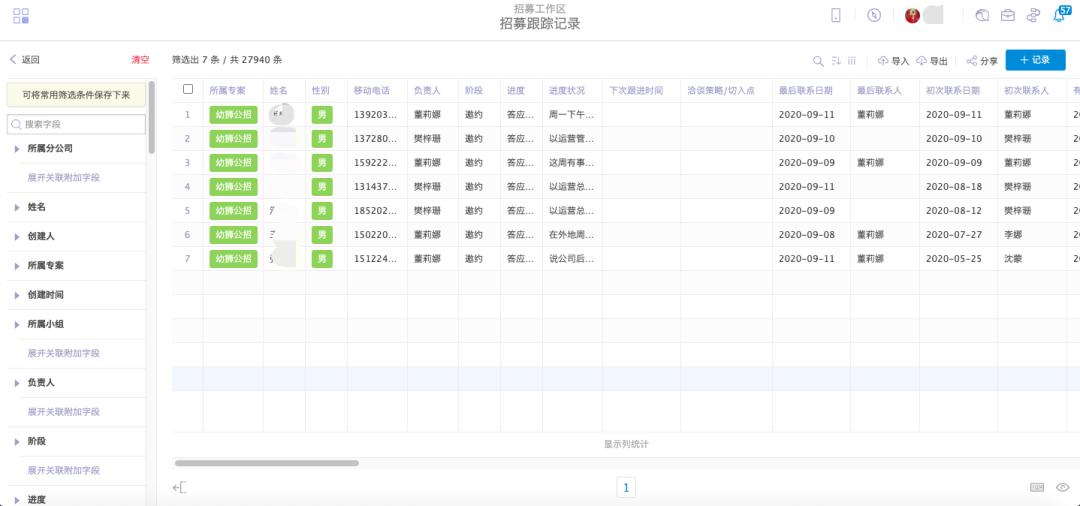
Task: Click the 男 gender tag in row 3
Action: pos(322,163)
